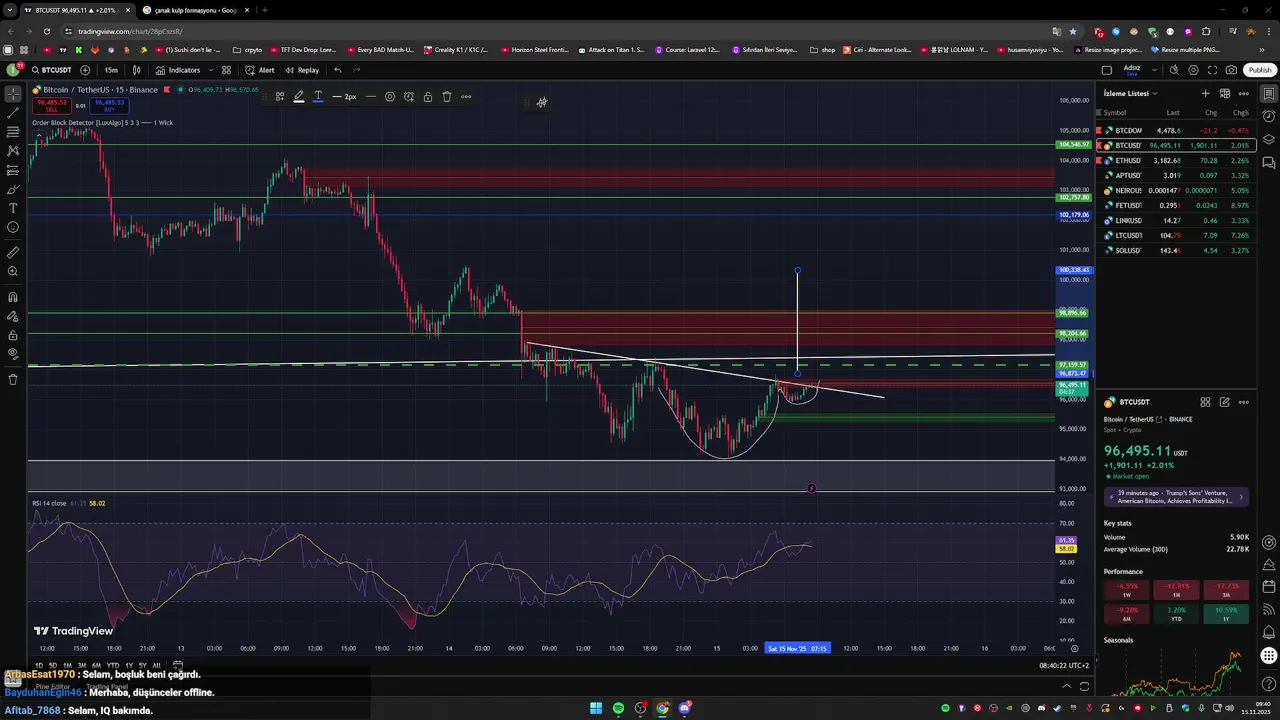Open the advanced view icon in watchlist header
The image size is (1280, 720).
point(1224,93)
